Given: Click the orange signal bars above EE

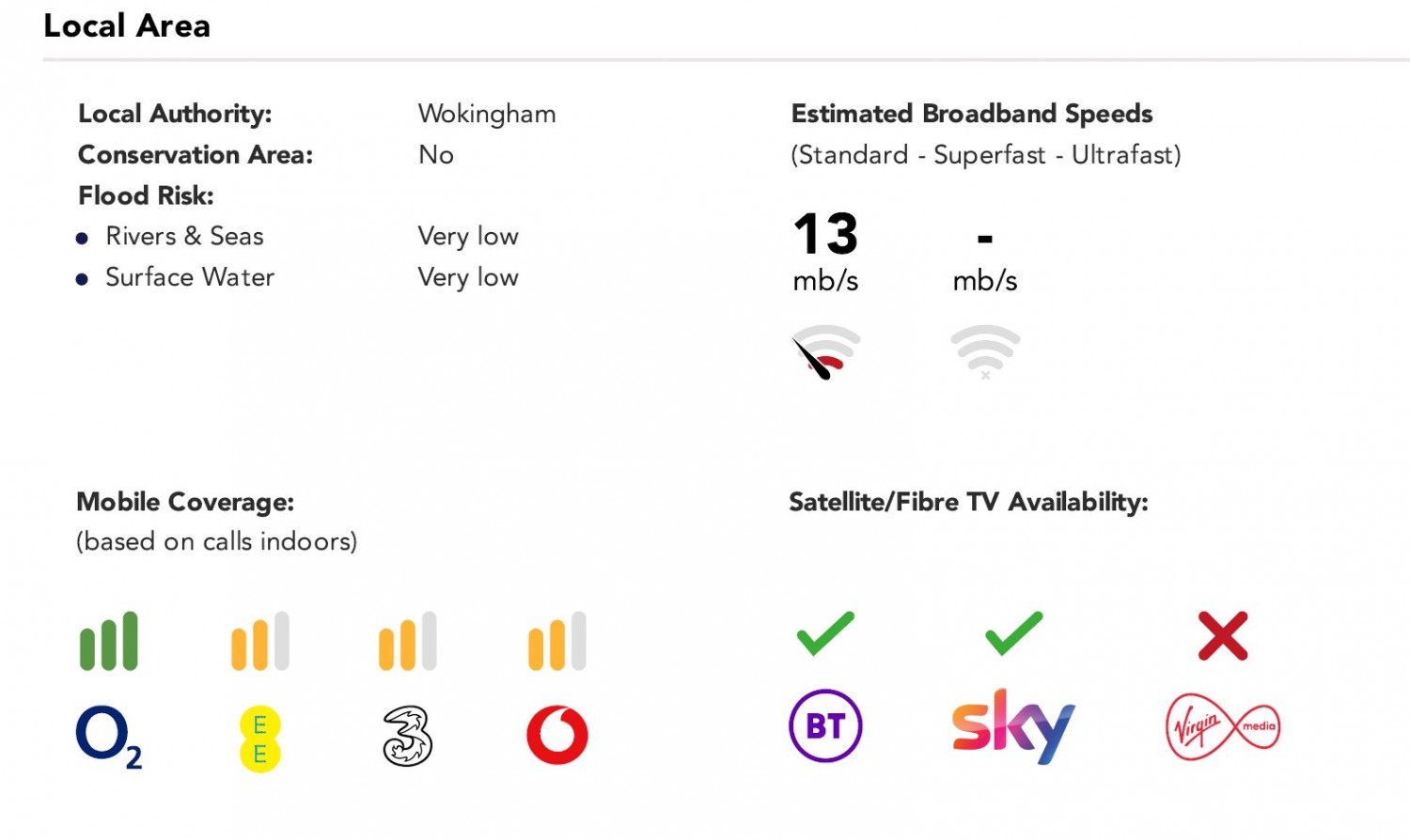Looking at the screenshot, I should point(260,642).
